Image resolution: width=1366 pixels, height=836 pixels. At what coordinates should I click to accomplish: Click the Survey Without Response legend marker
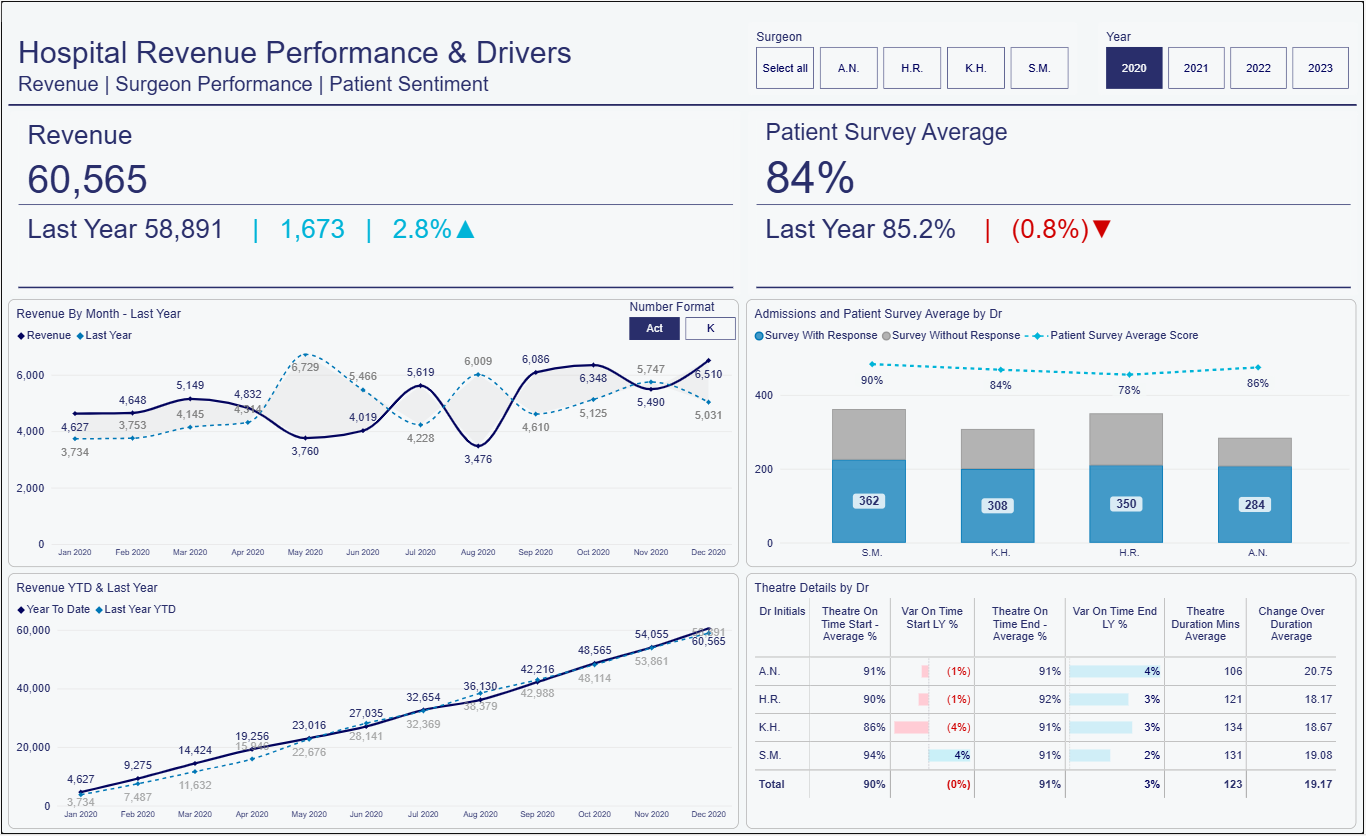[886, 336]
